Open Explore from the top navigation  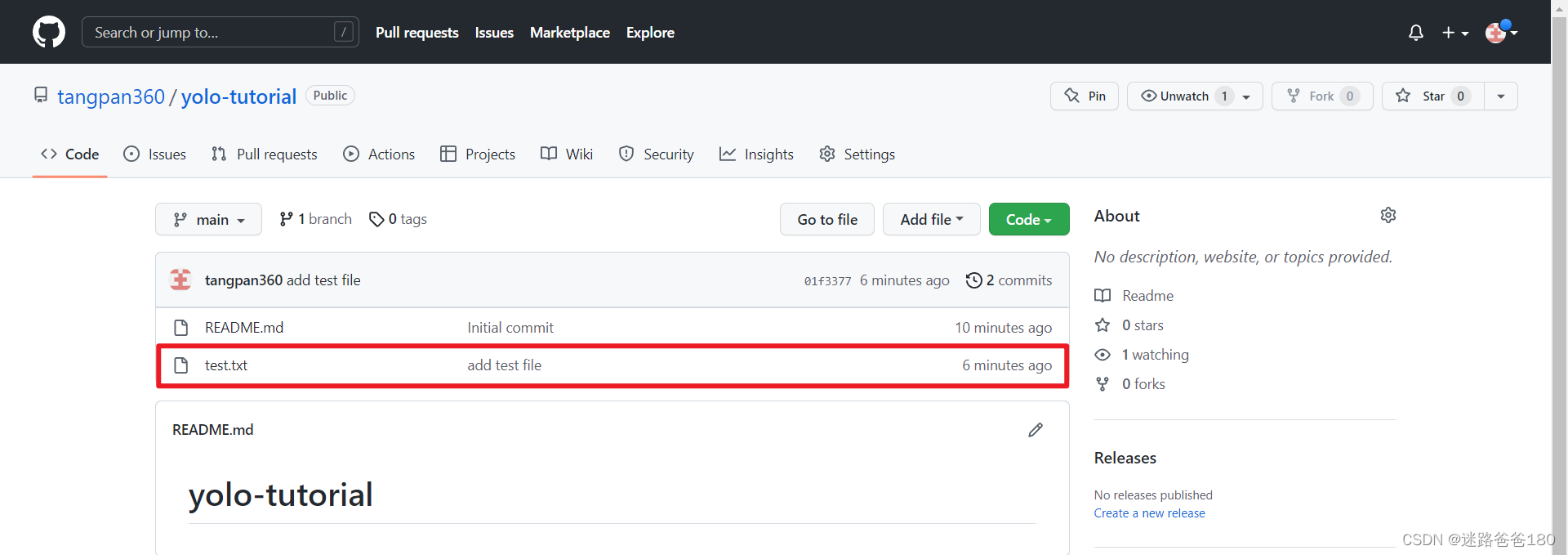pyautogui.click(x=650, y=33)
